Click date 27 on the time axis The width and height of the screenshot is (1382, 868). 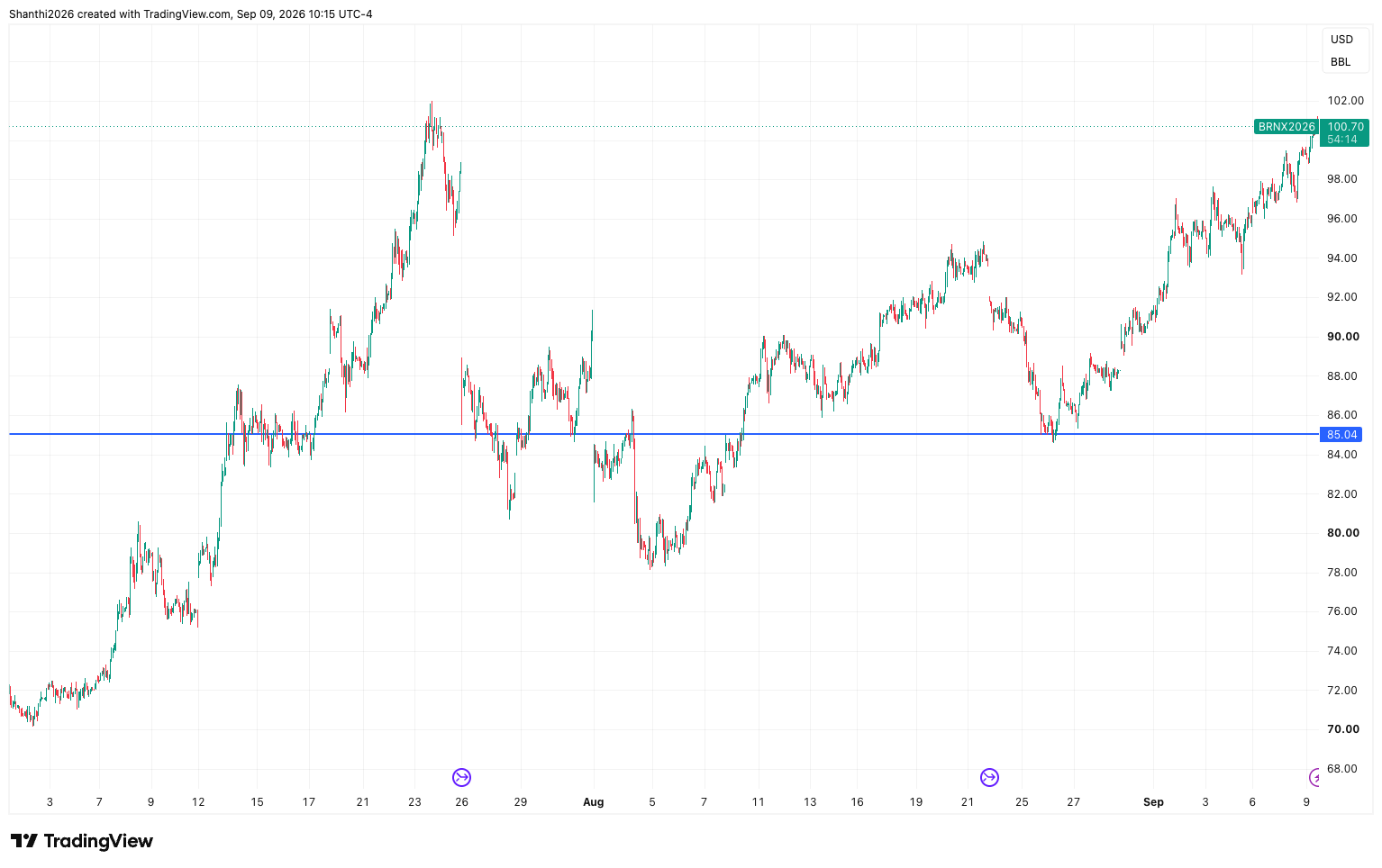pos(1073,802)
